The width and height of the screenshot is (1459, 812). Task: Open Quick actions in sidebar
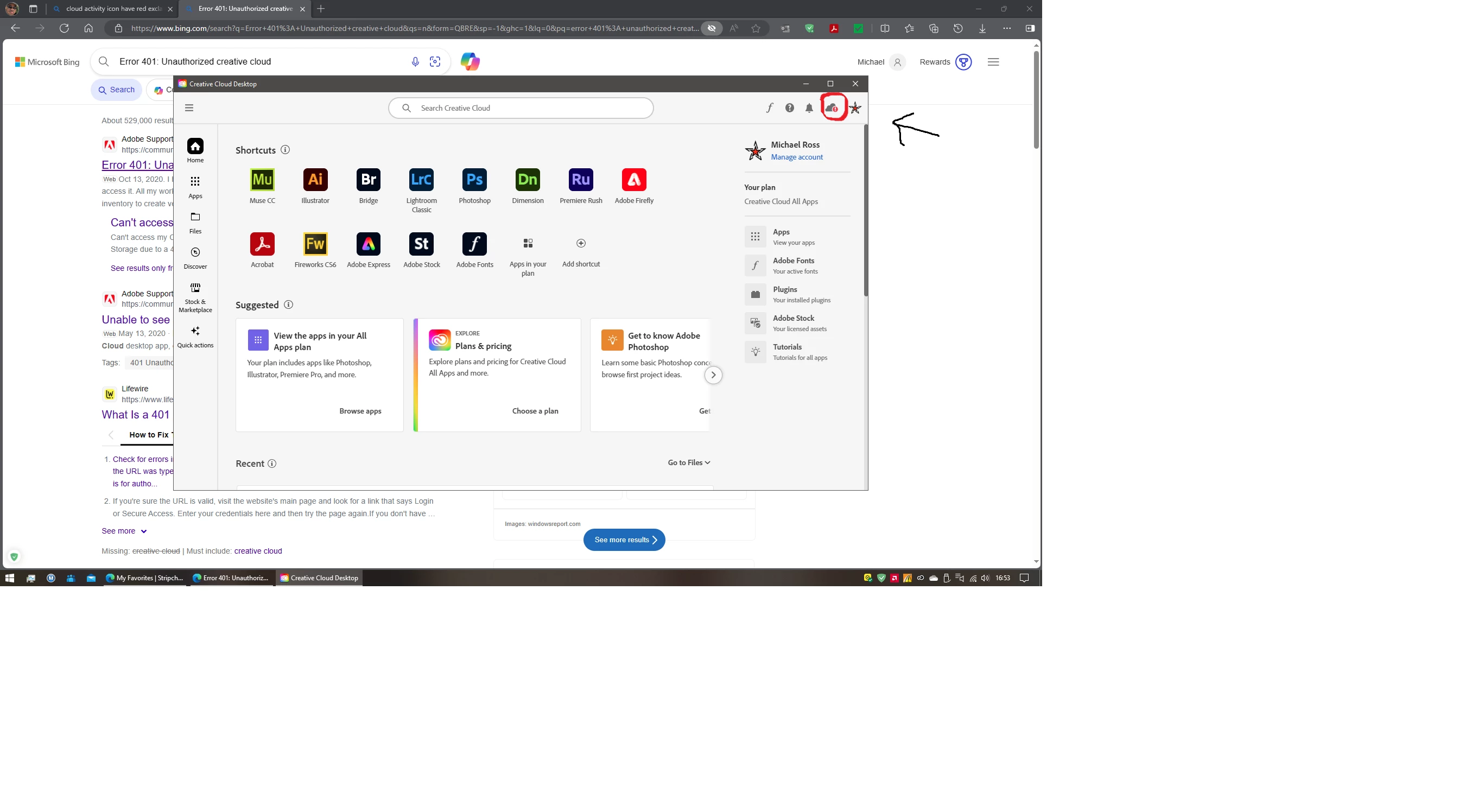click(x=195, y=336)
